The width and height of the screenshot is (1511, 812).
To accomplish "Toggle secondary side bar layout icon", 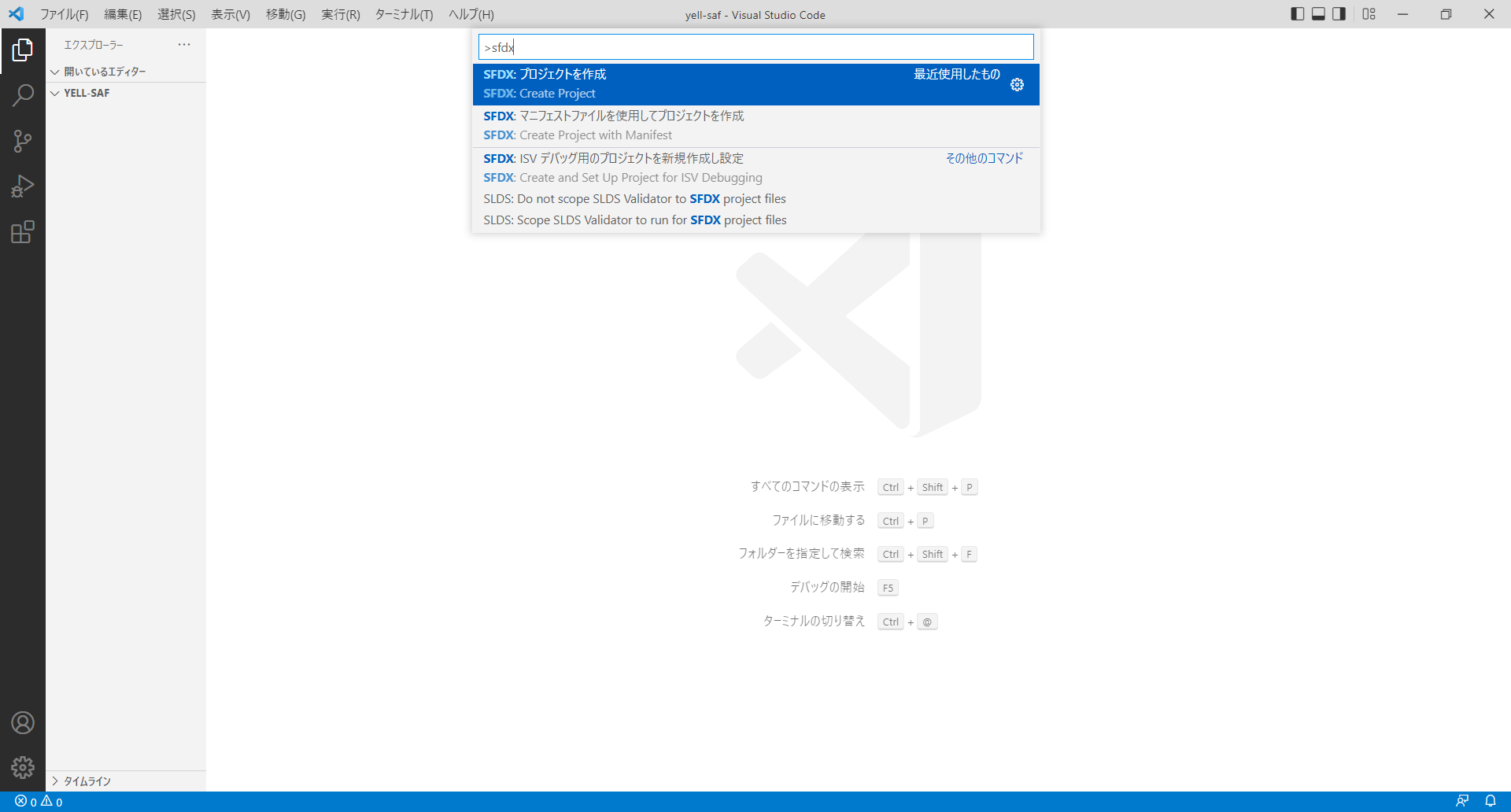I will [1339, 14].
